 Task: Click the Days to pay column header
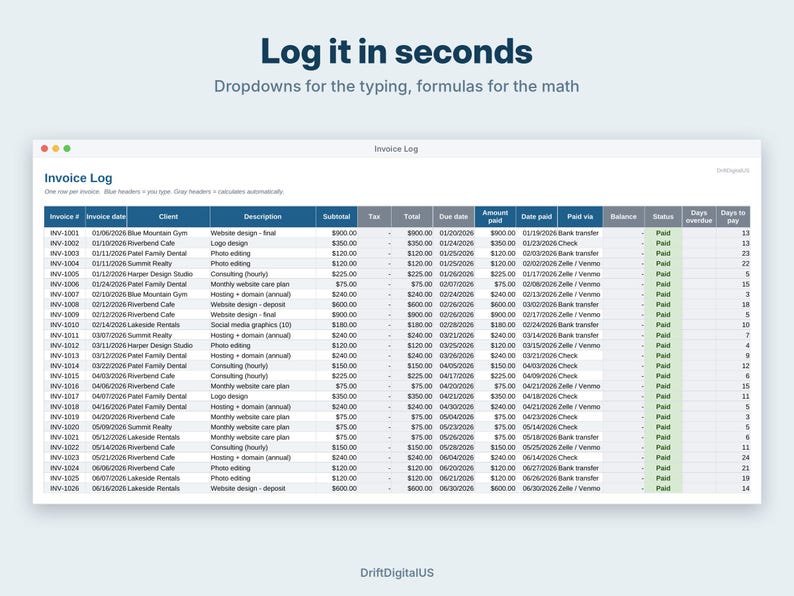point(733,217)
